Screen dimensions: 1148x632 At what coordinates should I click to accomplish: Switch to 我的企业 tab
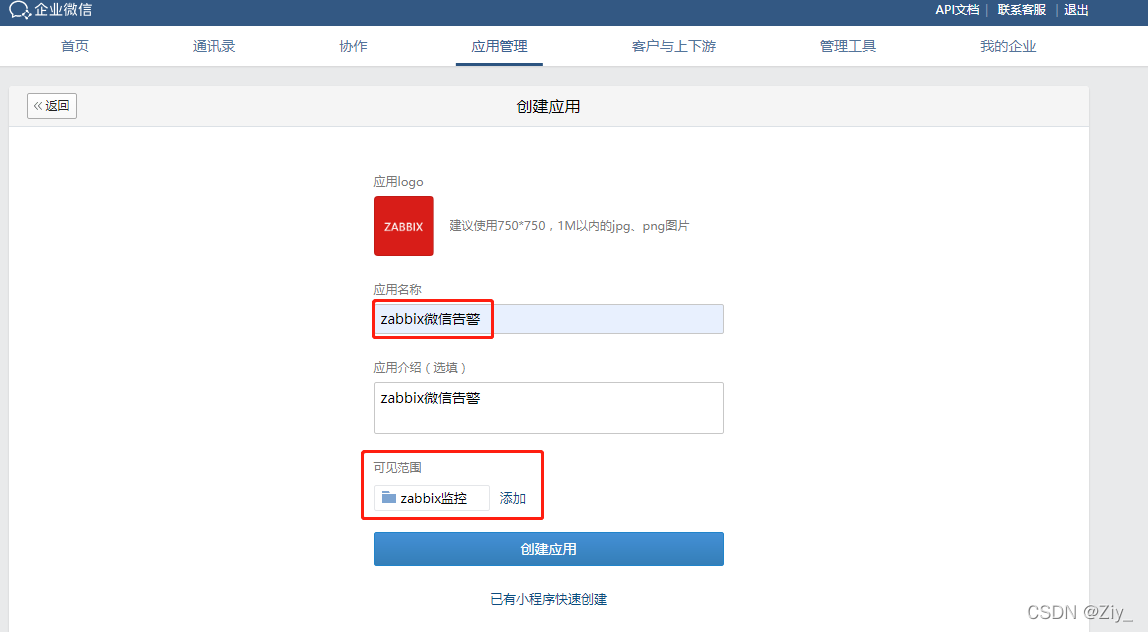point(1008,46)
